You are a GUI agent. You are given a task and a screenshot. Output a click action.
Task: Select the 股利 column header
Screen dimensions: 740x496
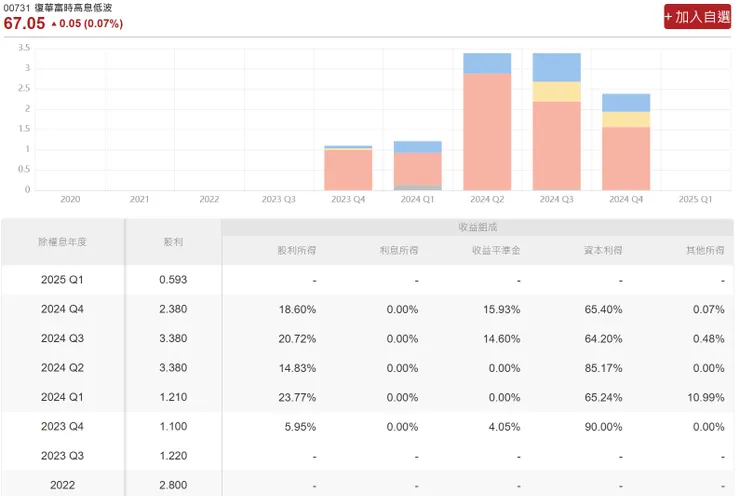tap(173, 242)
